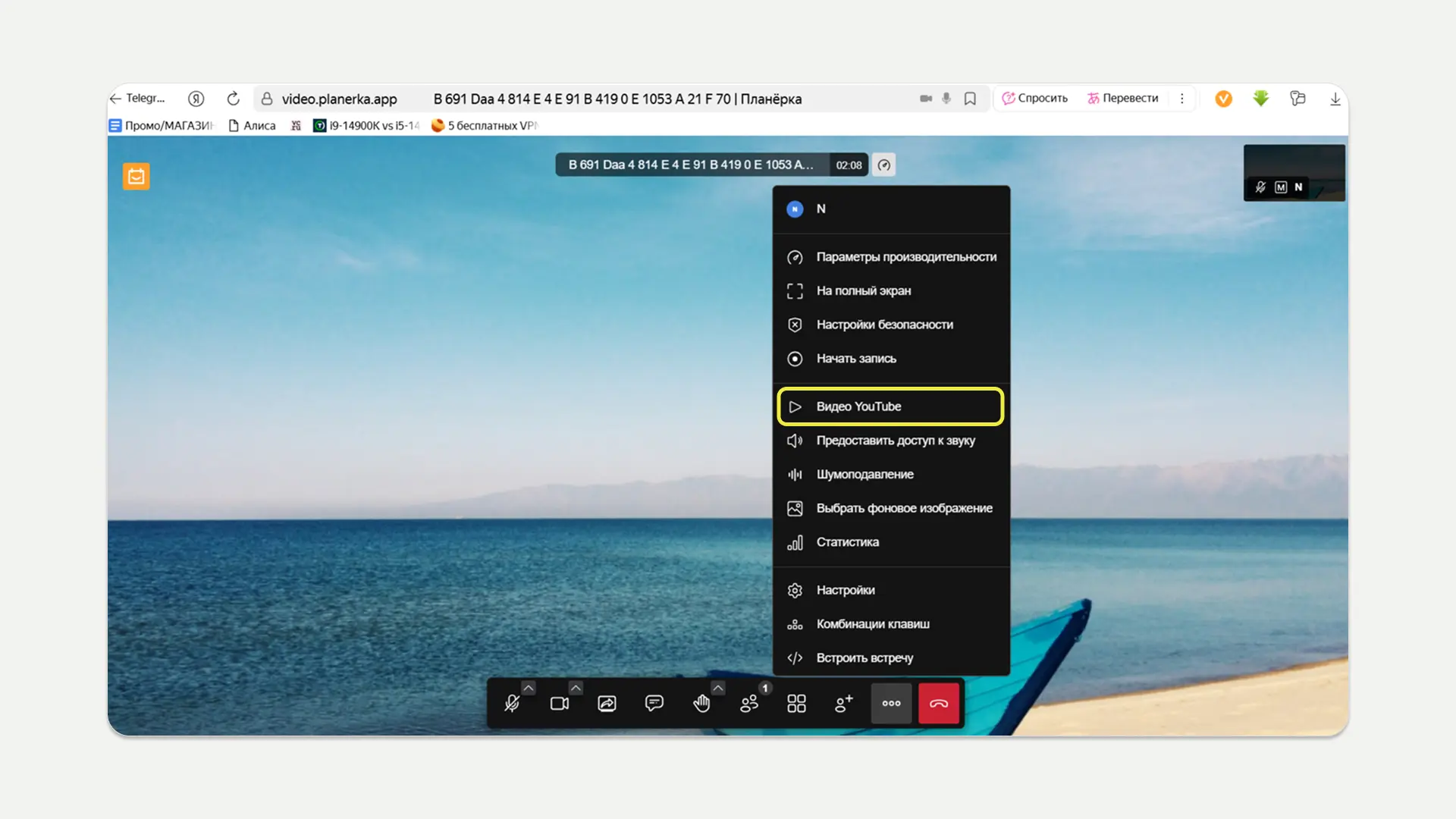Toggle the camera on or off
1456x819 pixels.
click(560, 704)
